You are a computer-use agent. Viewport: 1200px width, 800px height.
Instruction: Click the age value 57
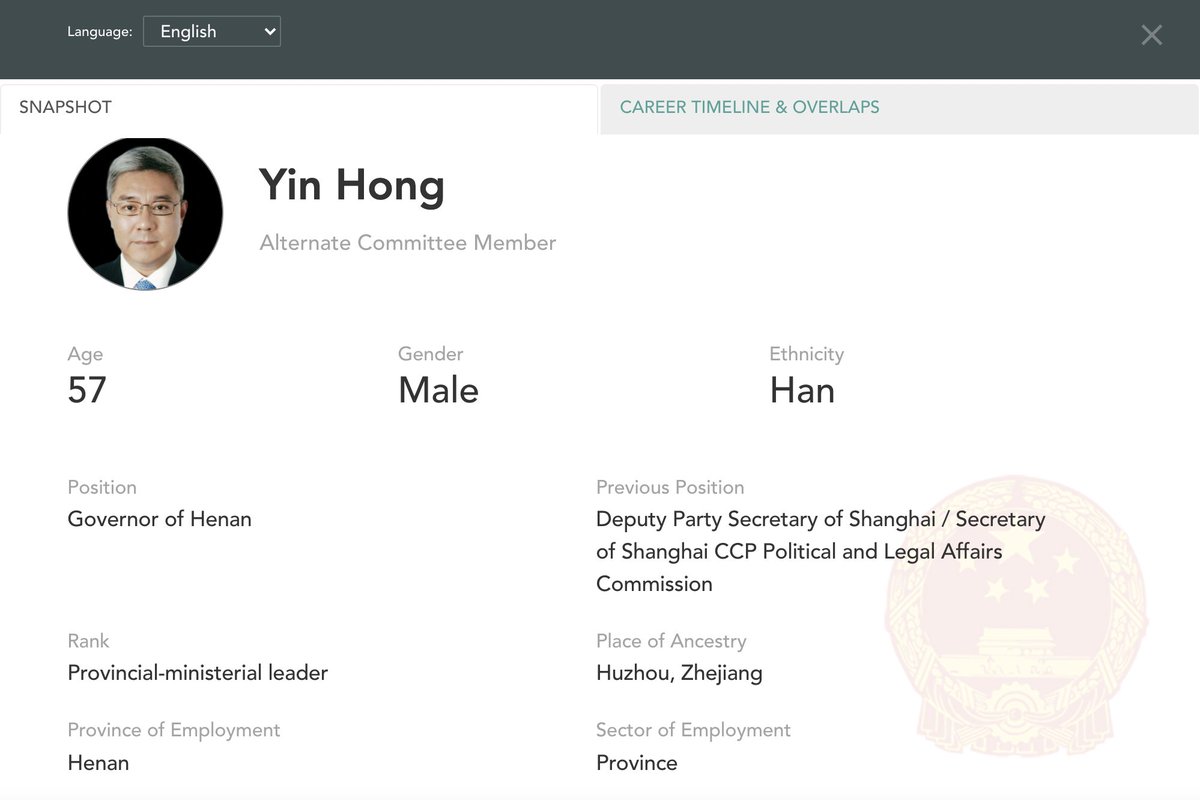pyautogui.click(x=87, y=390)
